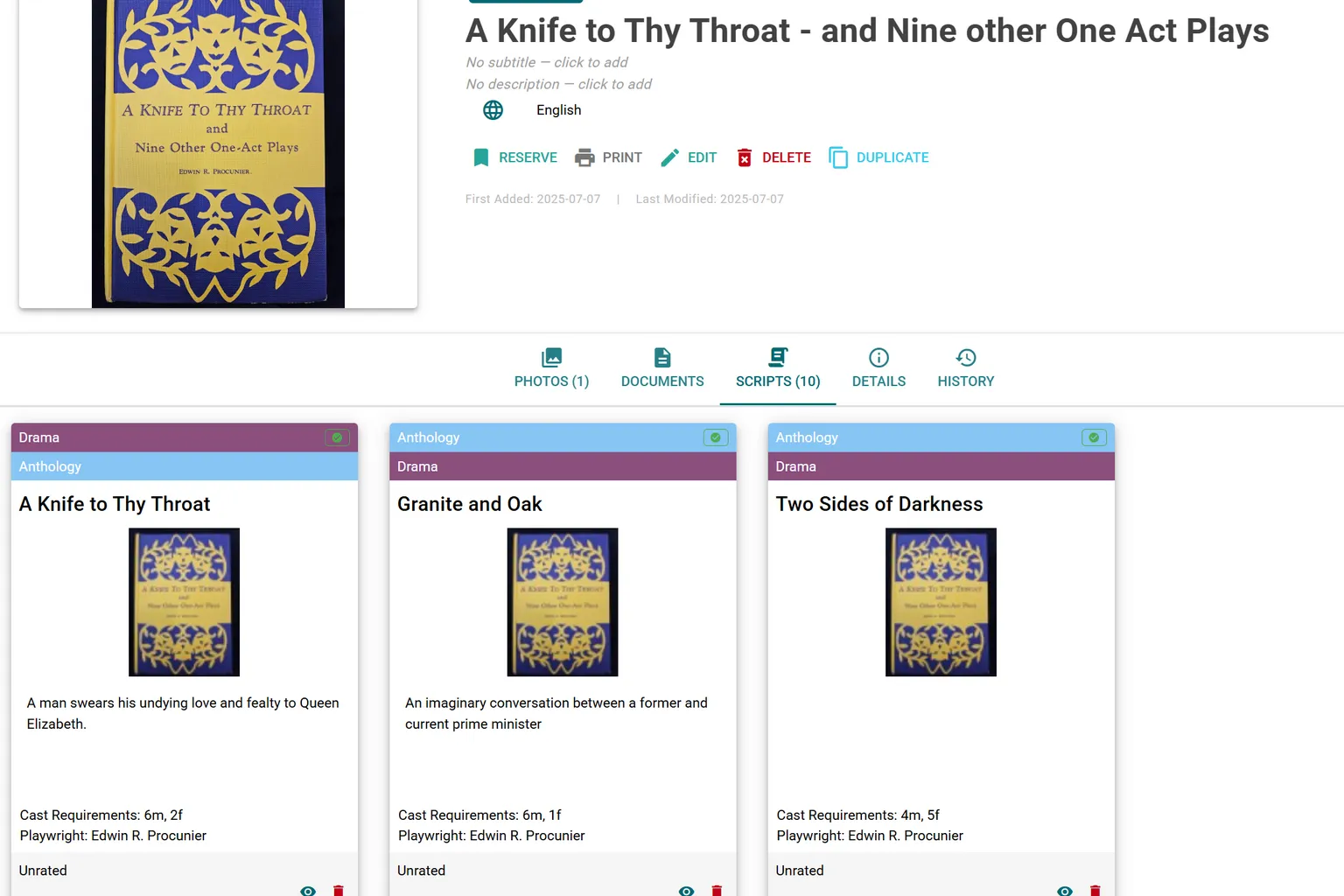Toggle green check on Granite and Oak card

(716, 437)
